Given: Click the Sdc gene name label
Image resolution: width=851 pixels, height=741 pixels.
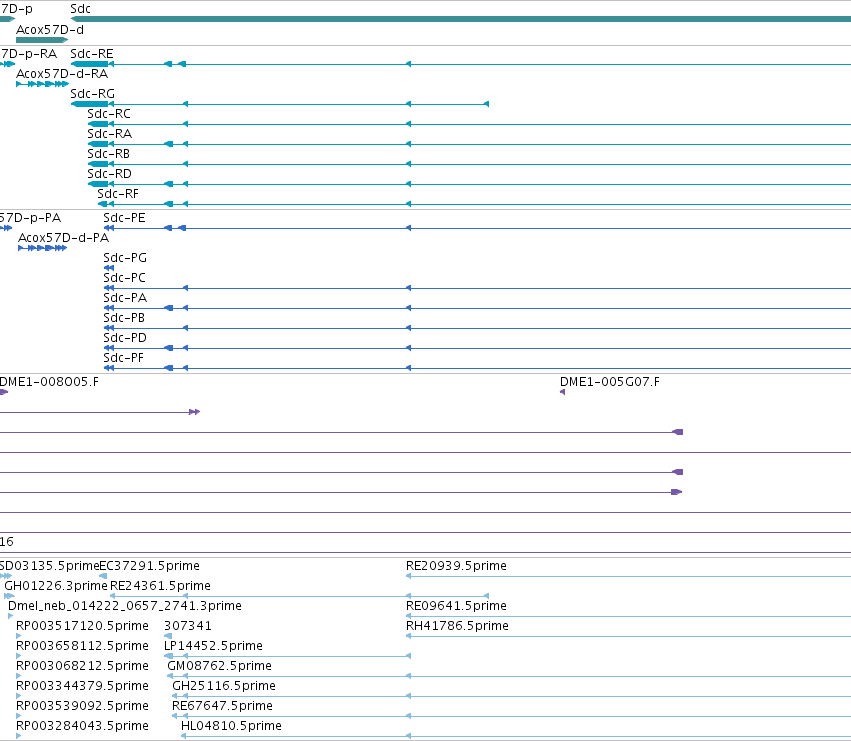Looking at the screenshot, I should point(80,9).
